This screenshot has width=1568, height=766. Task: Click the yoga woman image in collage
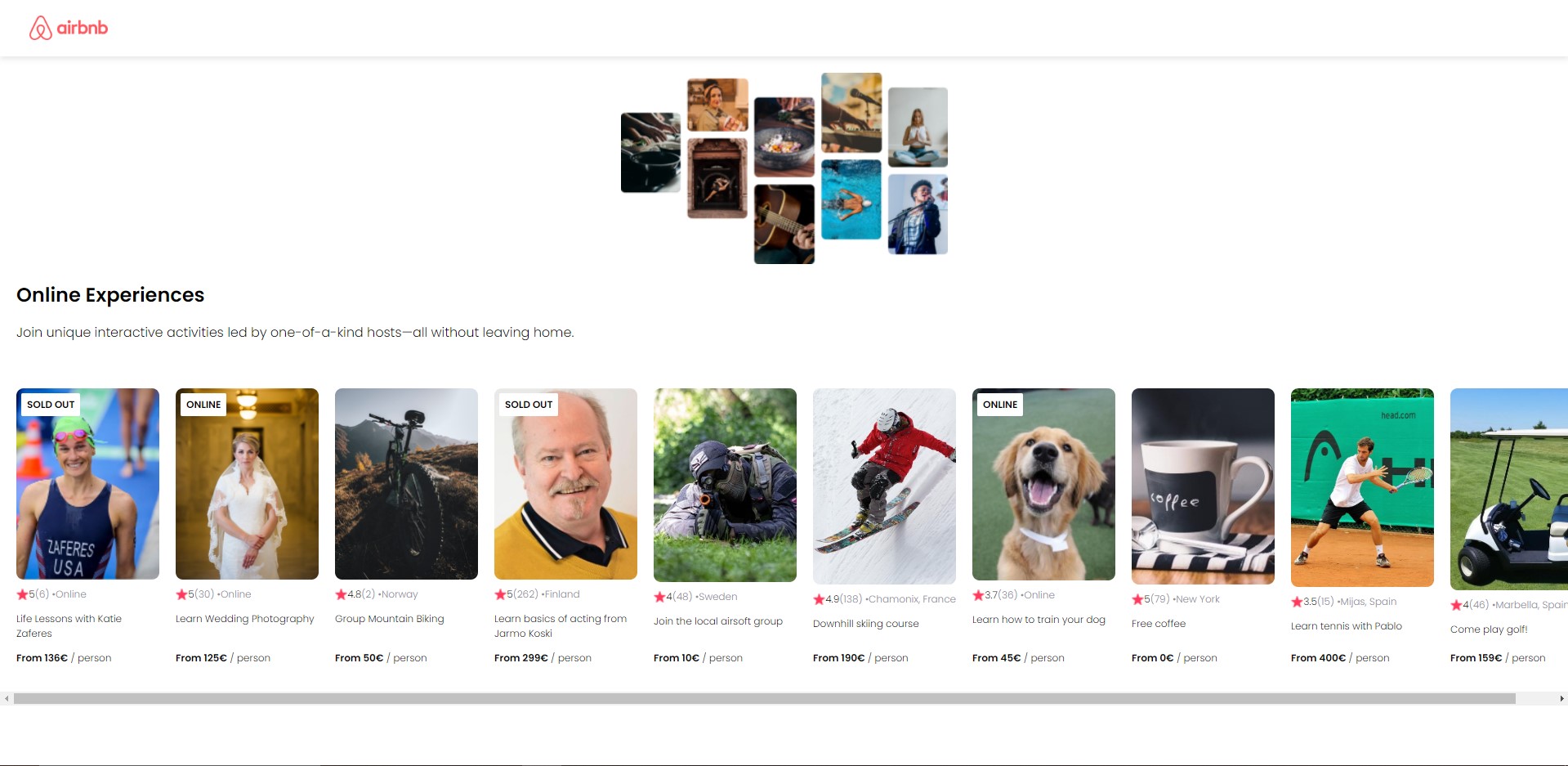point(918,128)
